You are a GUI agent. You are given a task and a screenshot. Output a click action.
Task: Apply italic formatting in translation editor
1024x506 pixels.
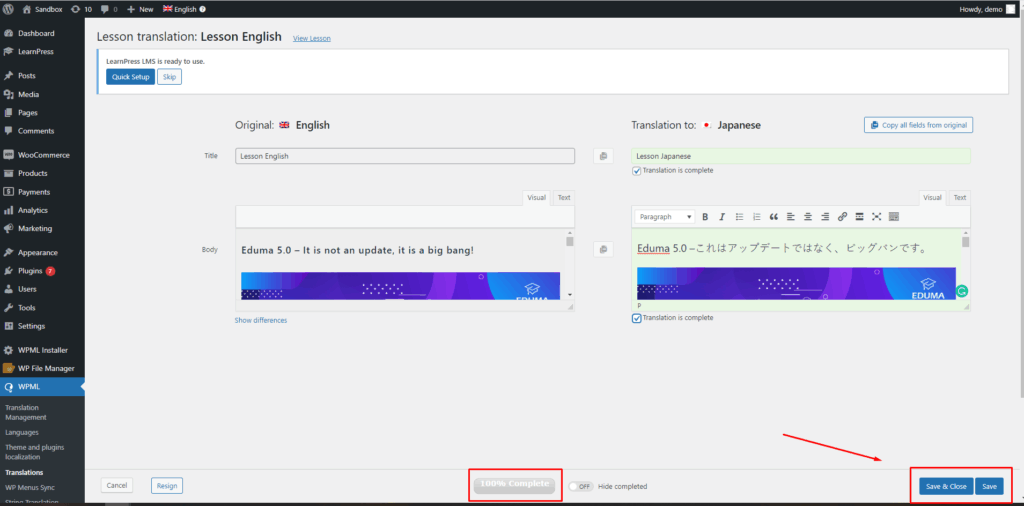coord(722,217)
